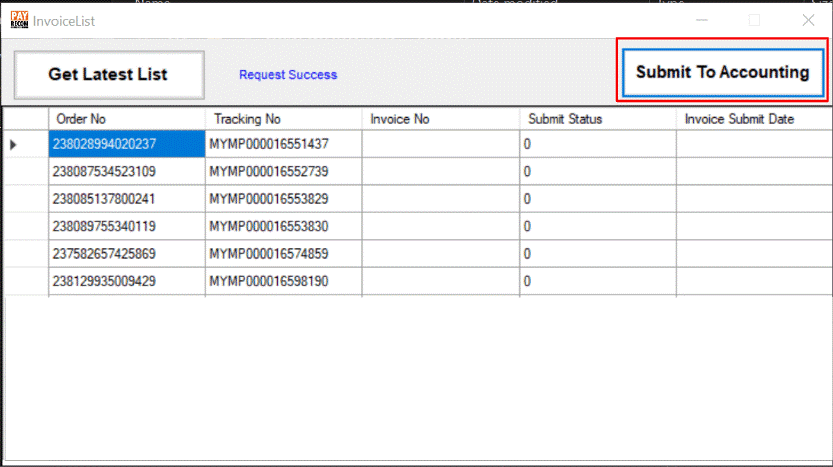Click Submit Status 0 for MYMP000016574859
Image resolution: width=833 pixels, height=467 pixels.
pos(598,254)
